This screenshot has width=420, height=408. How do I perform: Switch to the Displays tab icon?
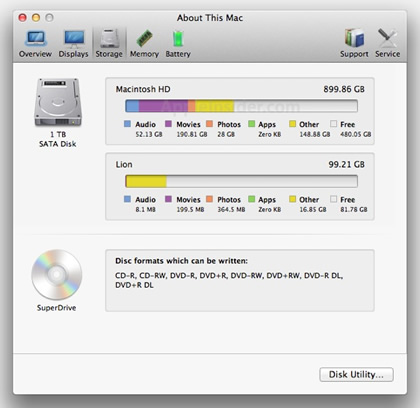74,39
